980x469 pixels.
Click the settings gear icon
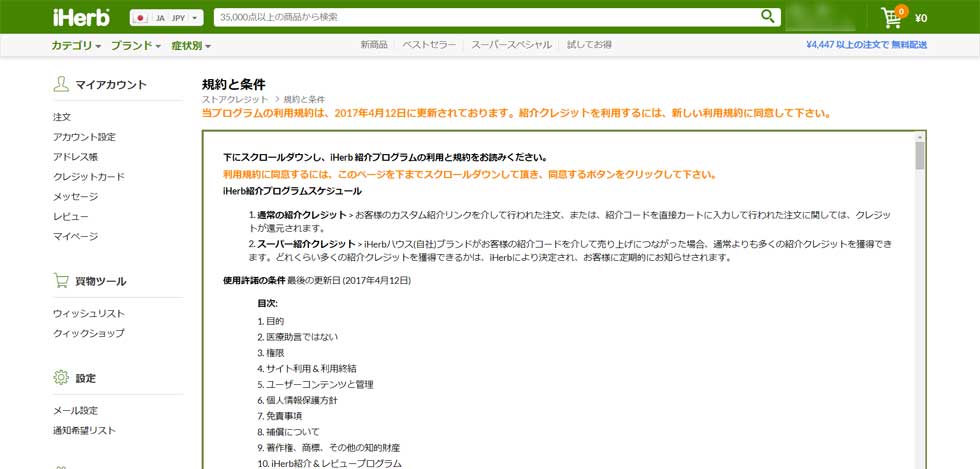[x=61, y=377]
